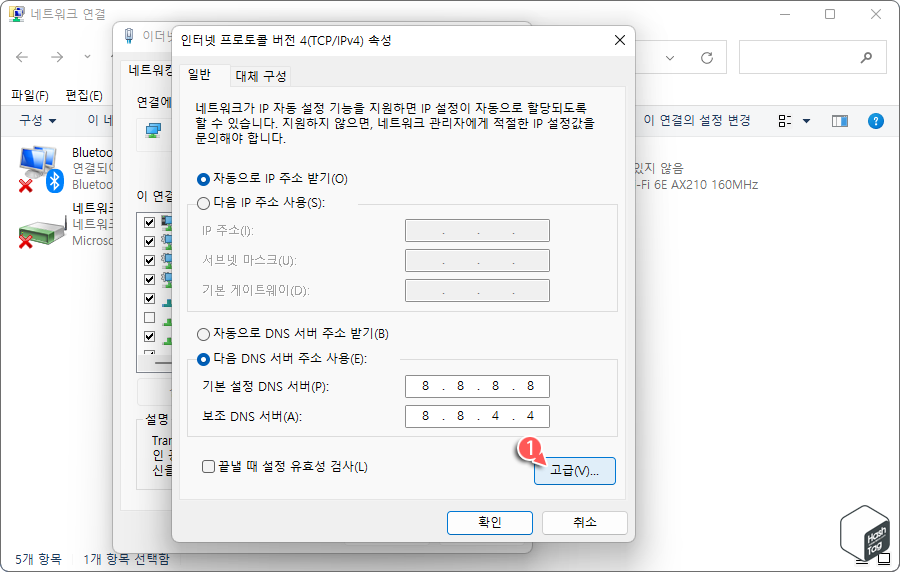900x572 pixels.
Task: Toggle third checked item in Ethernet properties list
Action: (x=150, y=260)
